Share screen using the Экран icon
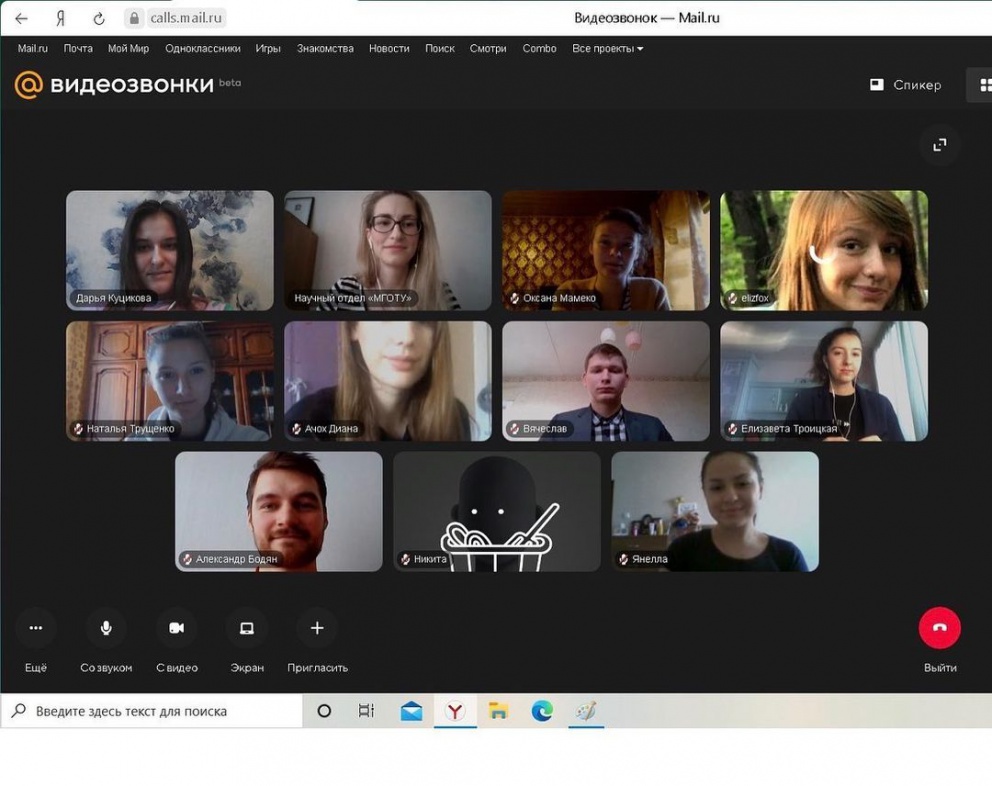Image resolution: width=992 pixels, height=786 pixels. (246, 628)
